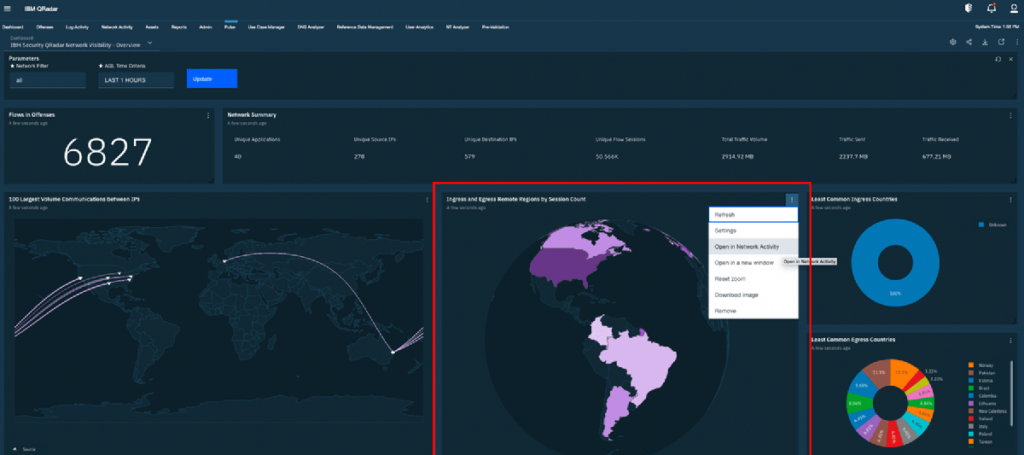1024x455 pixels.
Task: Reset parameters with the Parameters panel icon
Action: pyautogui.click(x=998, y=59)
